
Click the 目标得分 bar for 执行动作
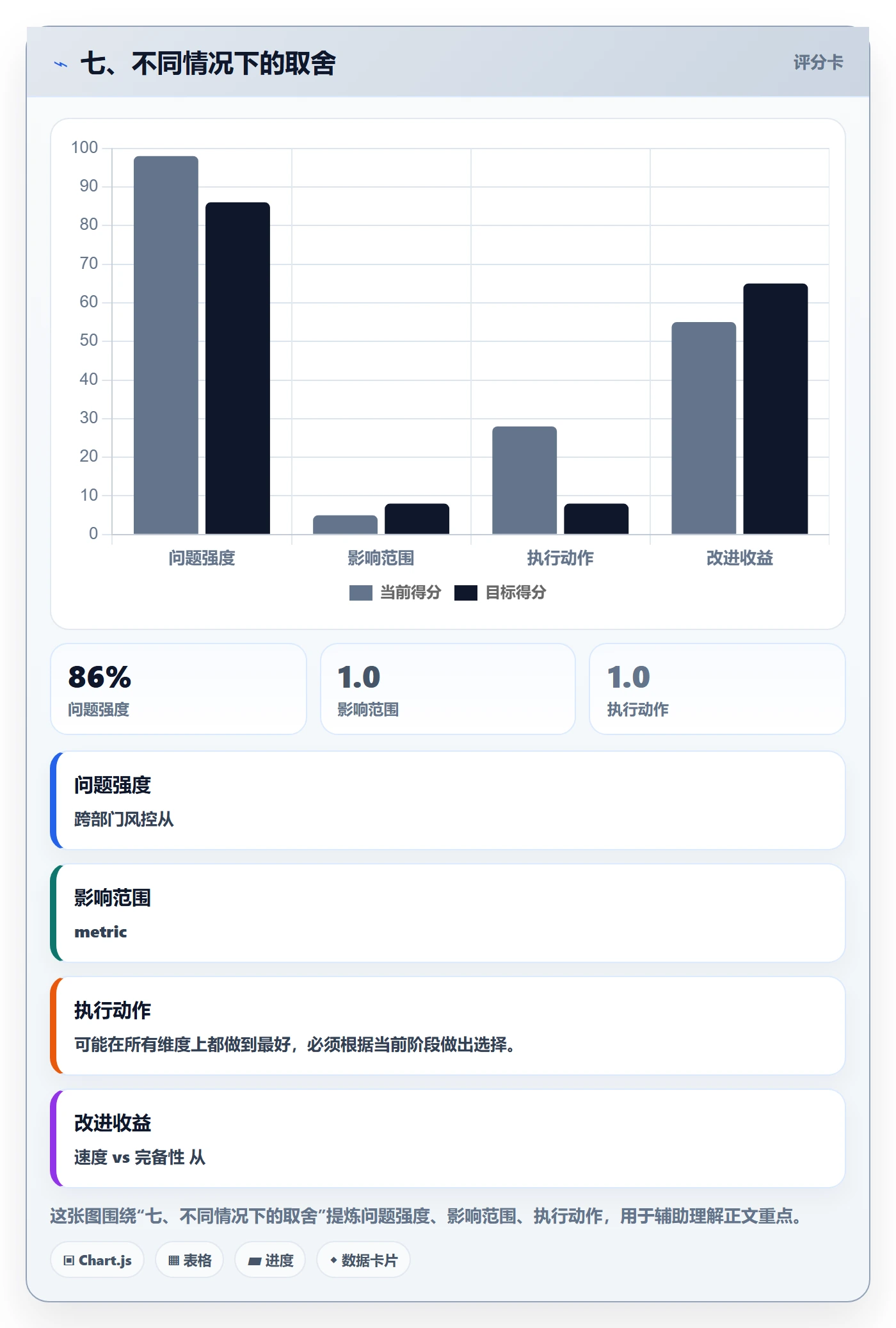click(x=596, y=519)
